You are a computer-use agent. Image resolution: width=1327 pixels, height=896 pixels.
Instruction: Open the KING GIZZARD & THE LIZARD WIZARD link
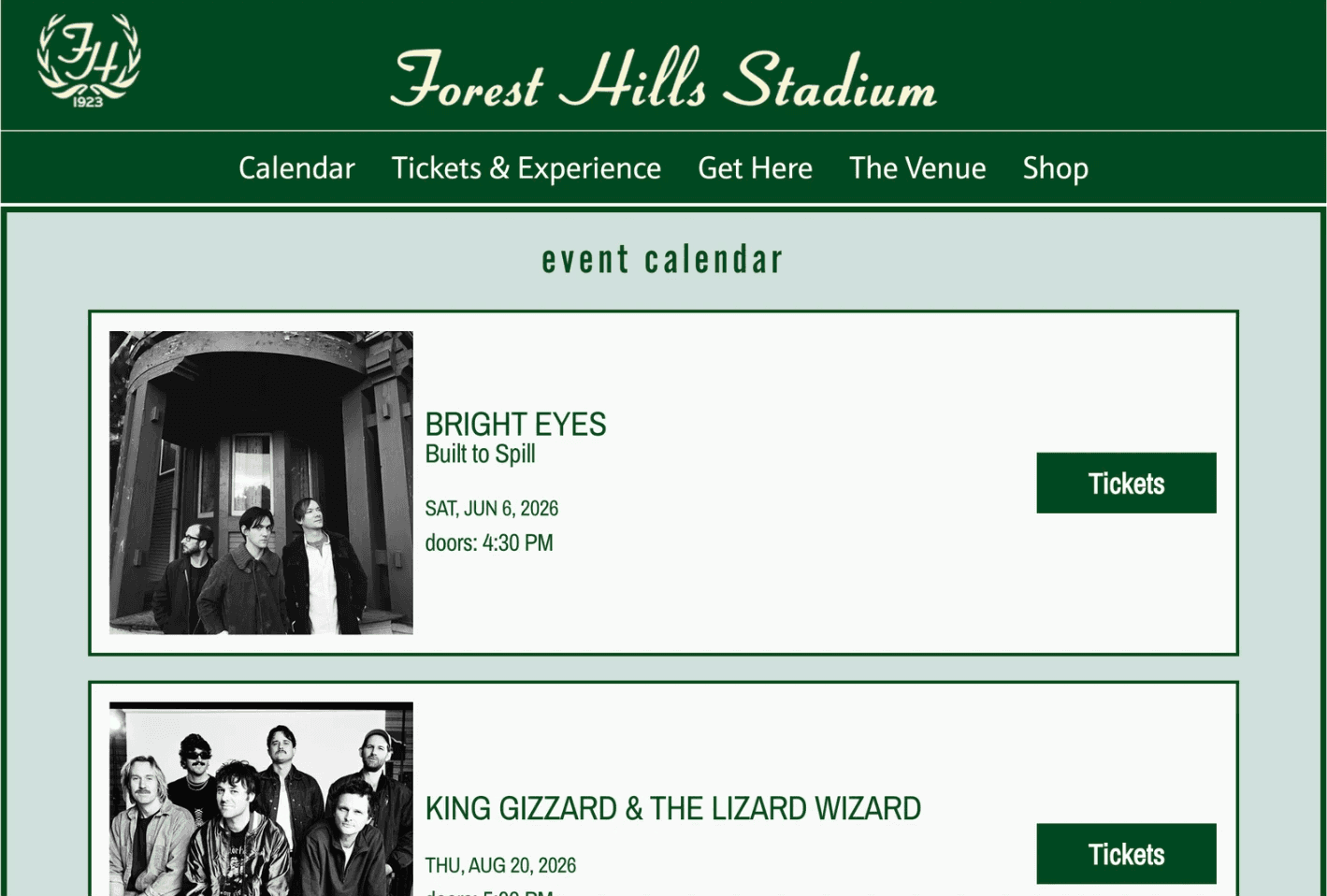pos(673,808)
